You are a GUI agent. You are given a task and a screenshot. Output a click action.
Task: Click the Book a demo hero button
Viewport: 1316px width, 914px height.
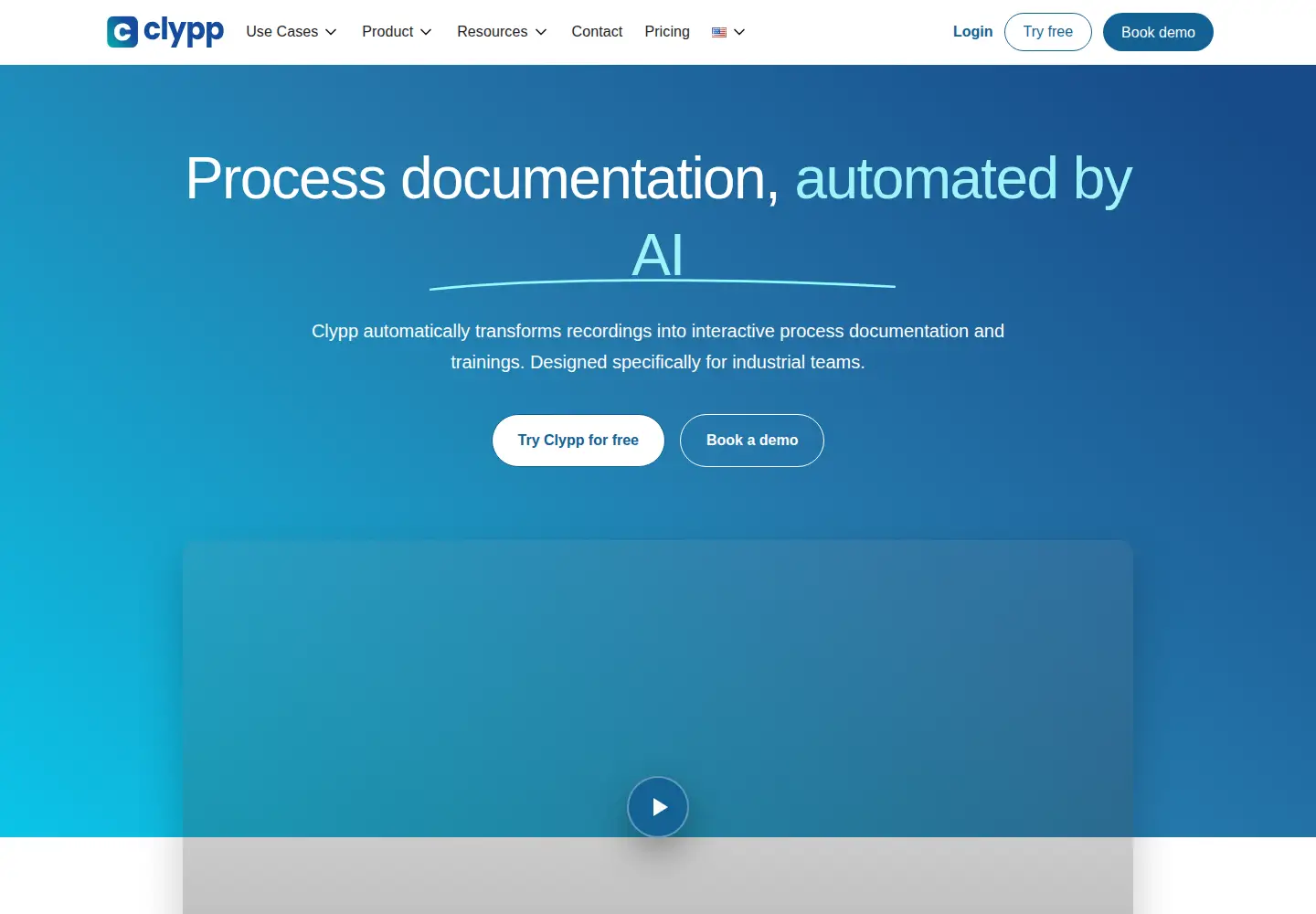tap(752, 441)
